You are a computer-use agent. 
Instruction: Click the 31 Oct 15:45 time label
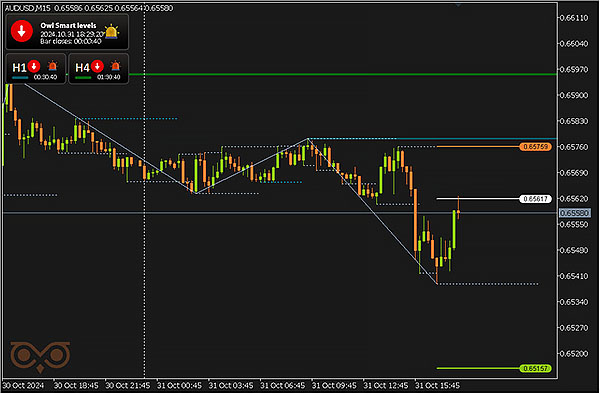[437, 385]
